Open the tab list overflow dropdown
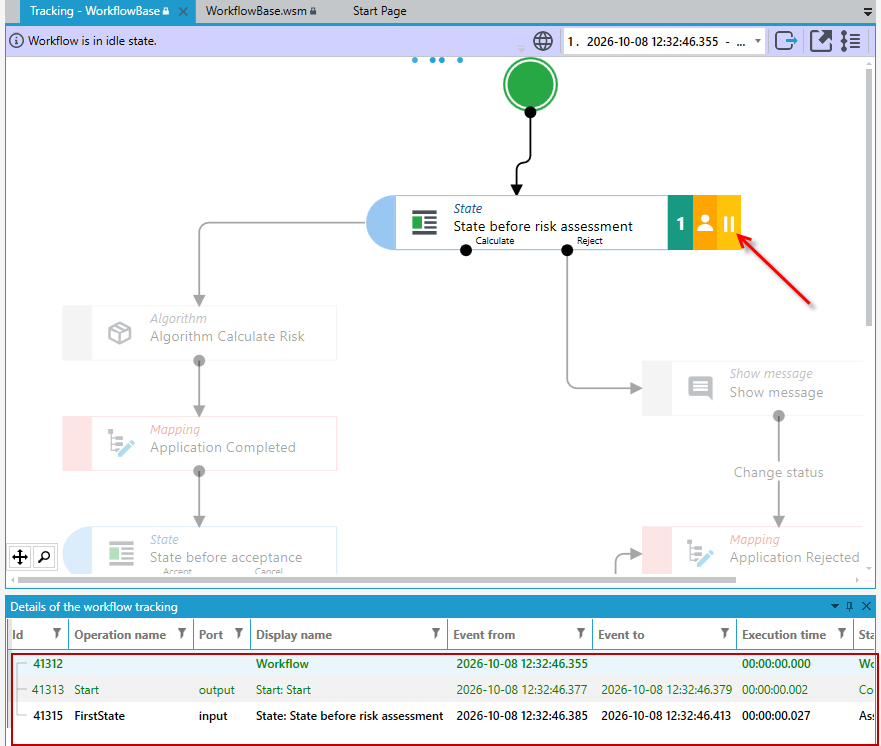 [868, 11]
